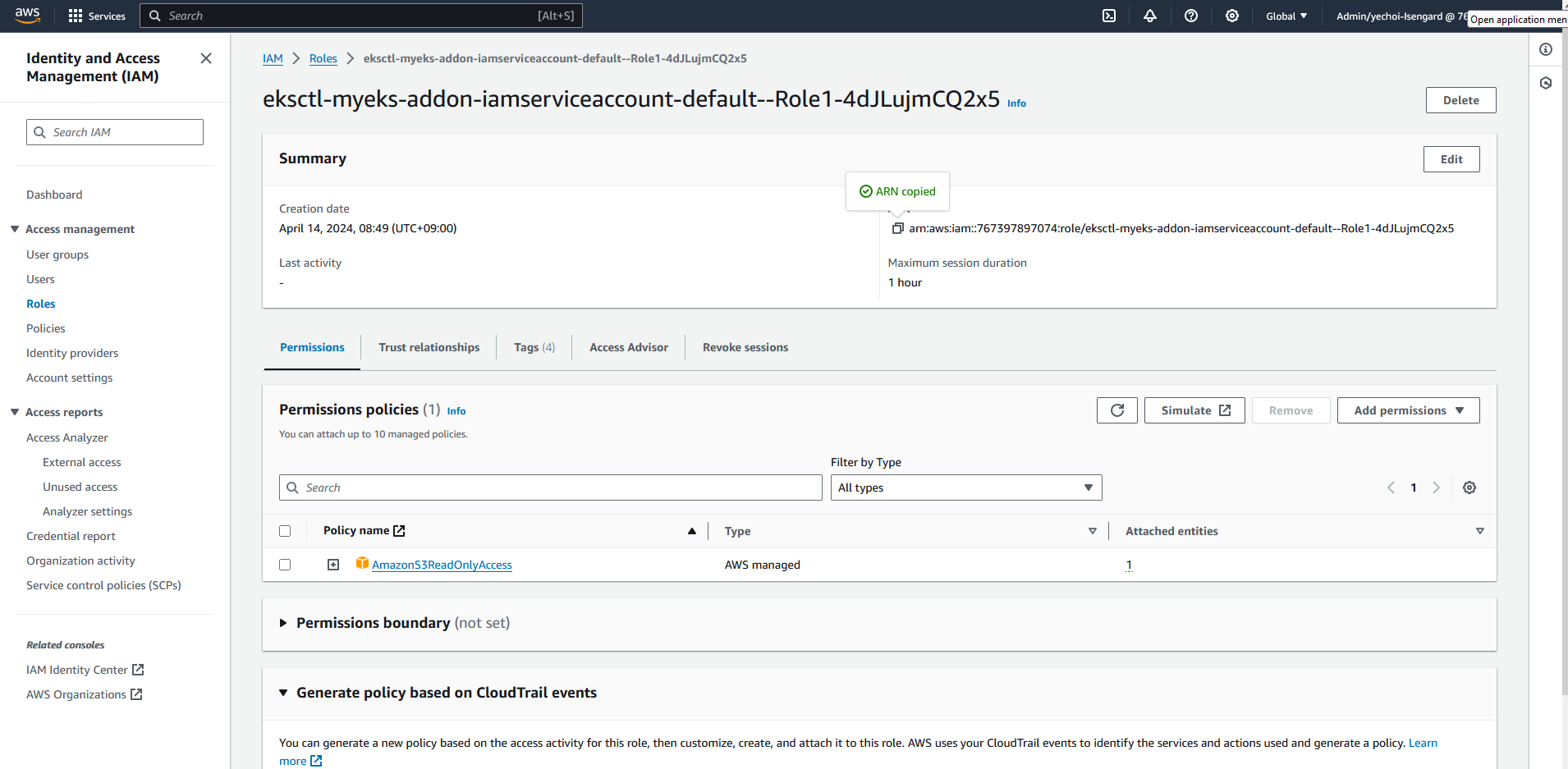
Task: Collapse the Access reports section
Action: (x=15, y=412)
